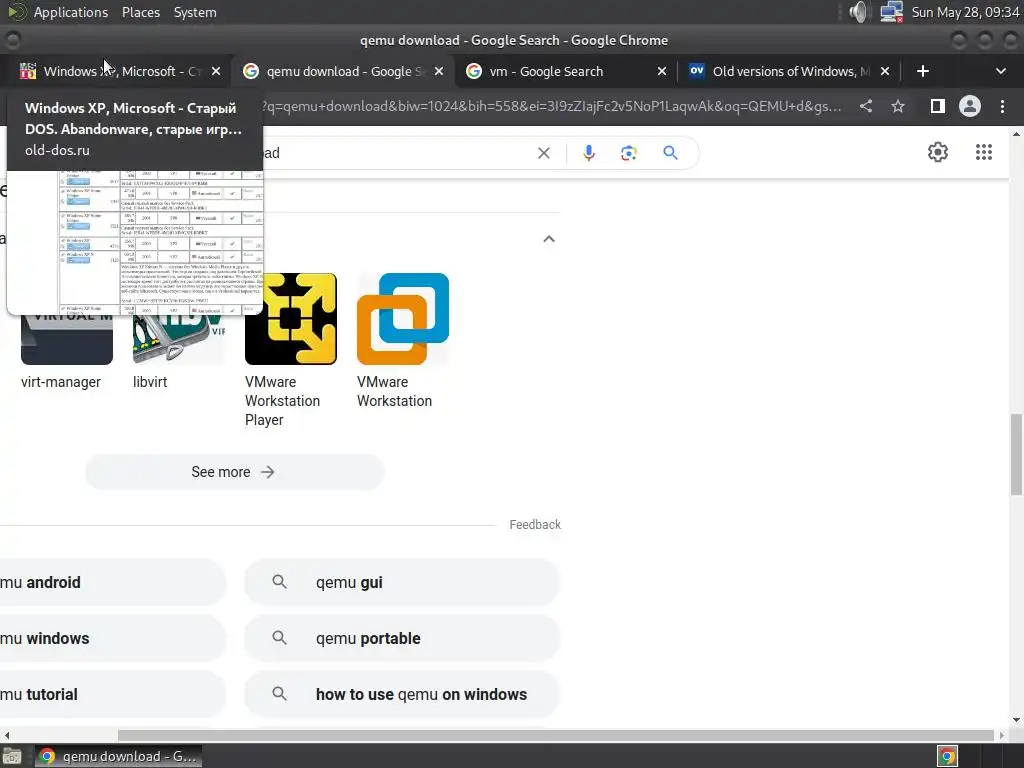Click magnifier icon beside qemu gui

pos(280,581)
